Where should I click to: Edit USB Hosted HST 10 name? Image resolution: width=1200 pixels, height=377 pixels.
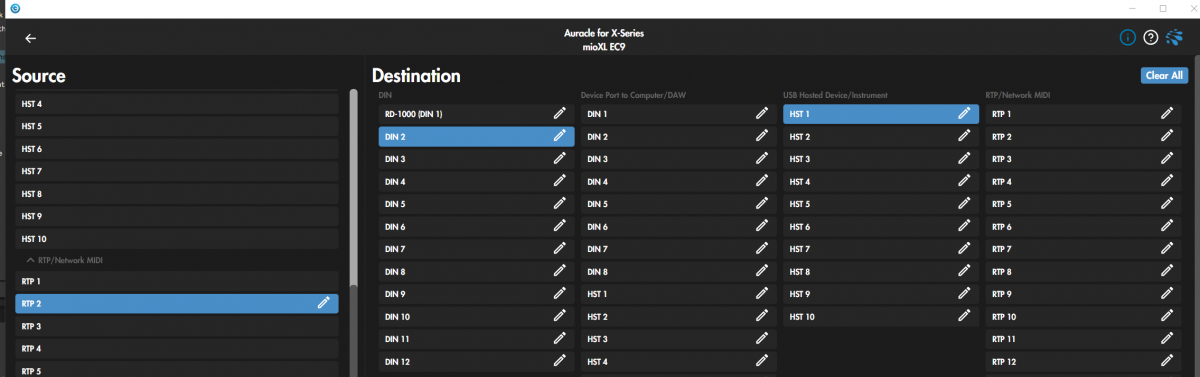(x=964, y=317)
